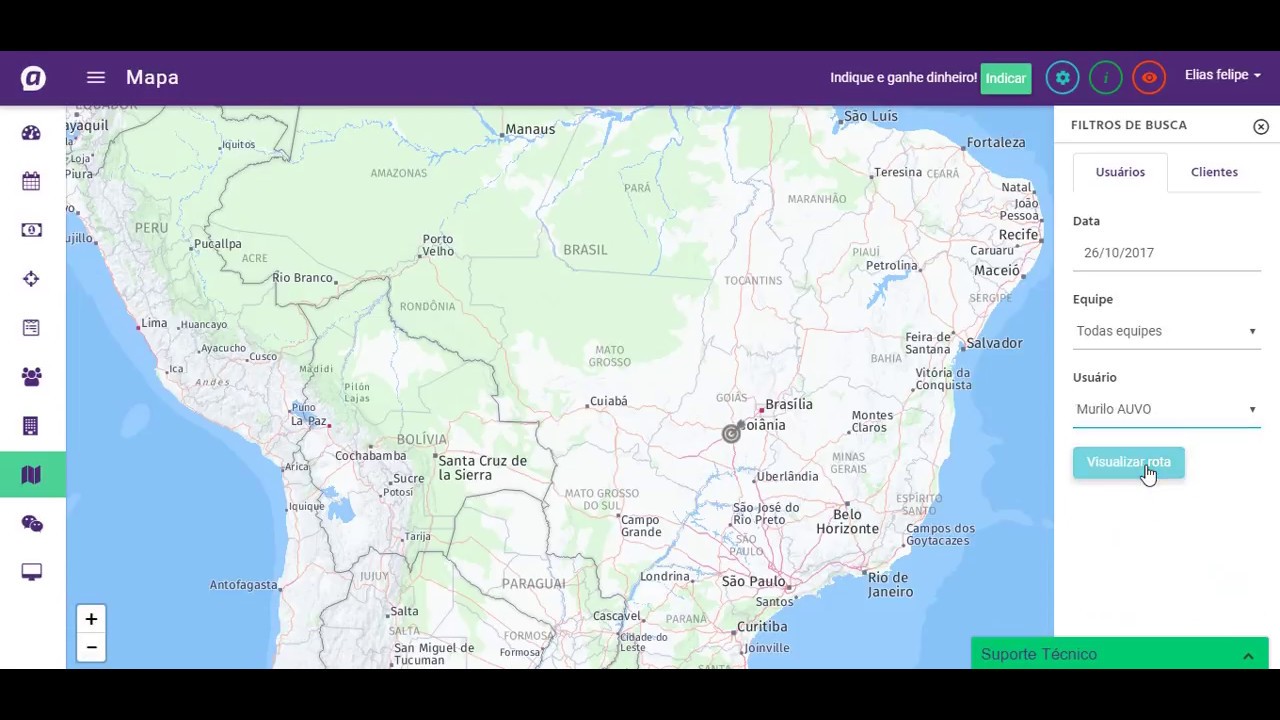The image size is (1280, 720).
Task: Click the Porto Velho map label
Action: (438, 245)
